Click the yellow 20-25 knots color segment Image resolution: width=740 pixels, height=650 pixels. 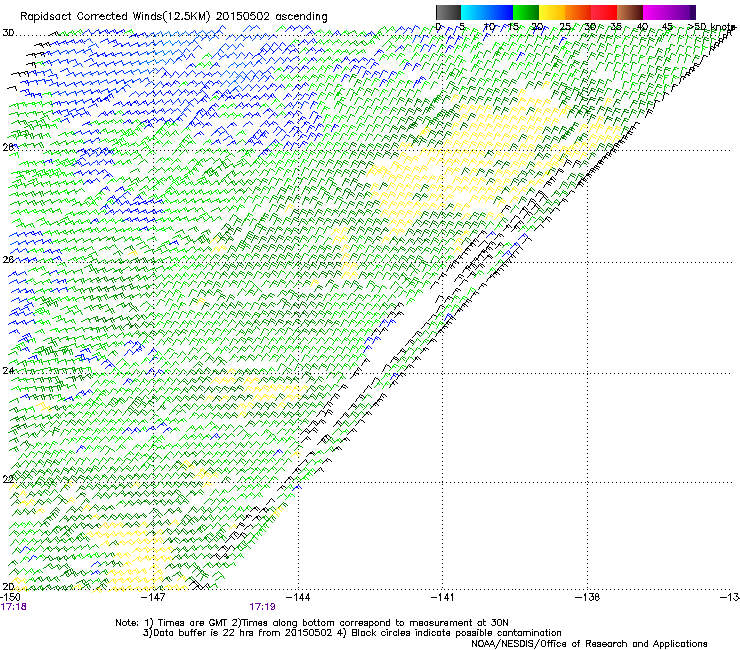click(x=552, y=12)
